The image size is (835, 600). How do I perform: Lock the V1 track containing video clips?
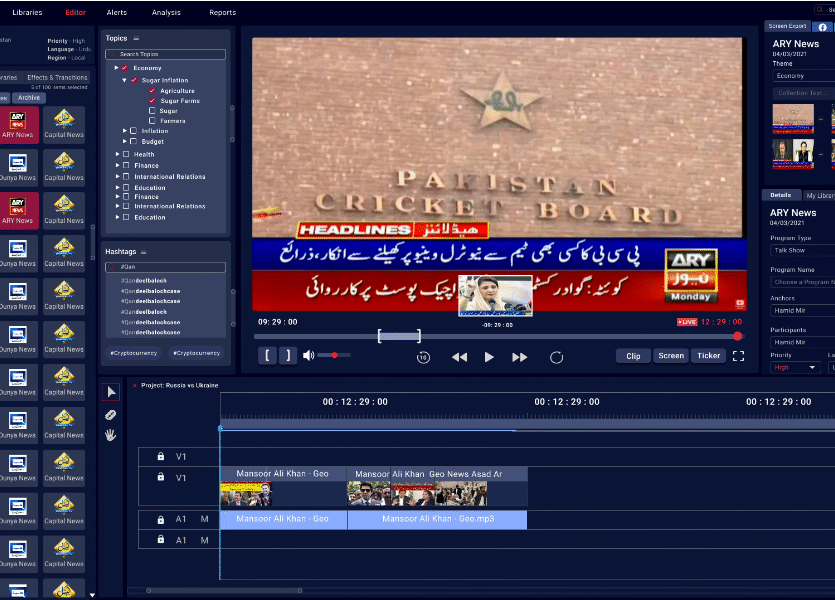tap(161, 477)
